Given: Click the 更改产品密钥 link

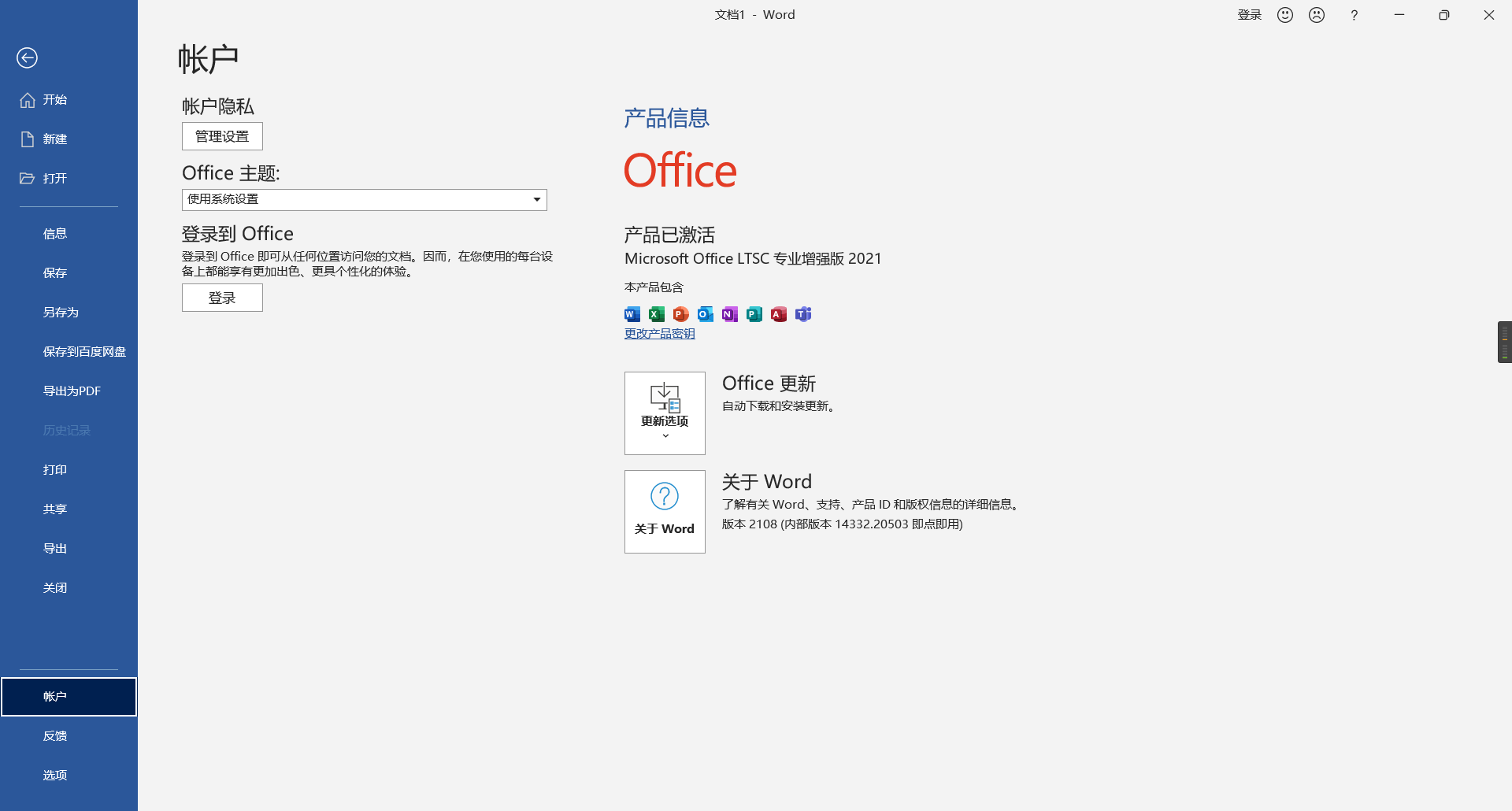Looking at the screenshot, I should coord(659,334).
